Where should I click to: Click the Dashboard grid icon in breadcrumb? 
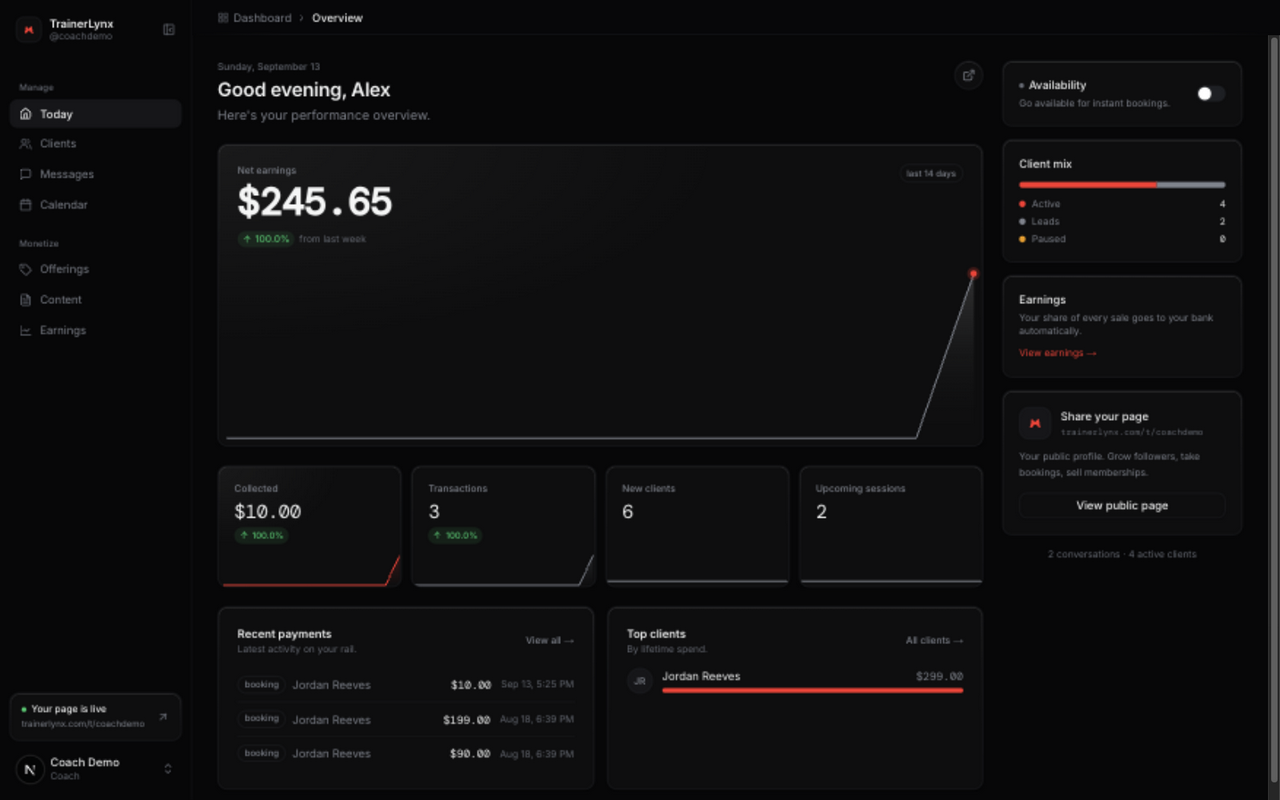click(x=223, y=18)
